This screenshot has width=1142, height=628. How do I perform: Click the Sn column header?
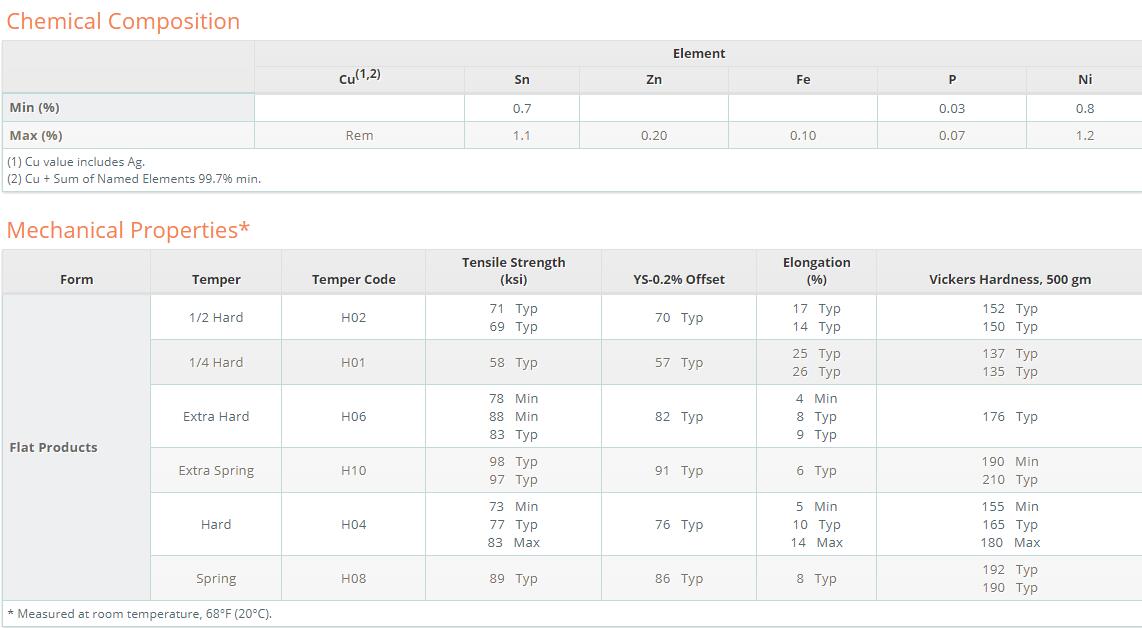pyautogui.click(x=521, y=79)
